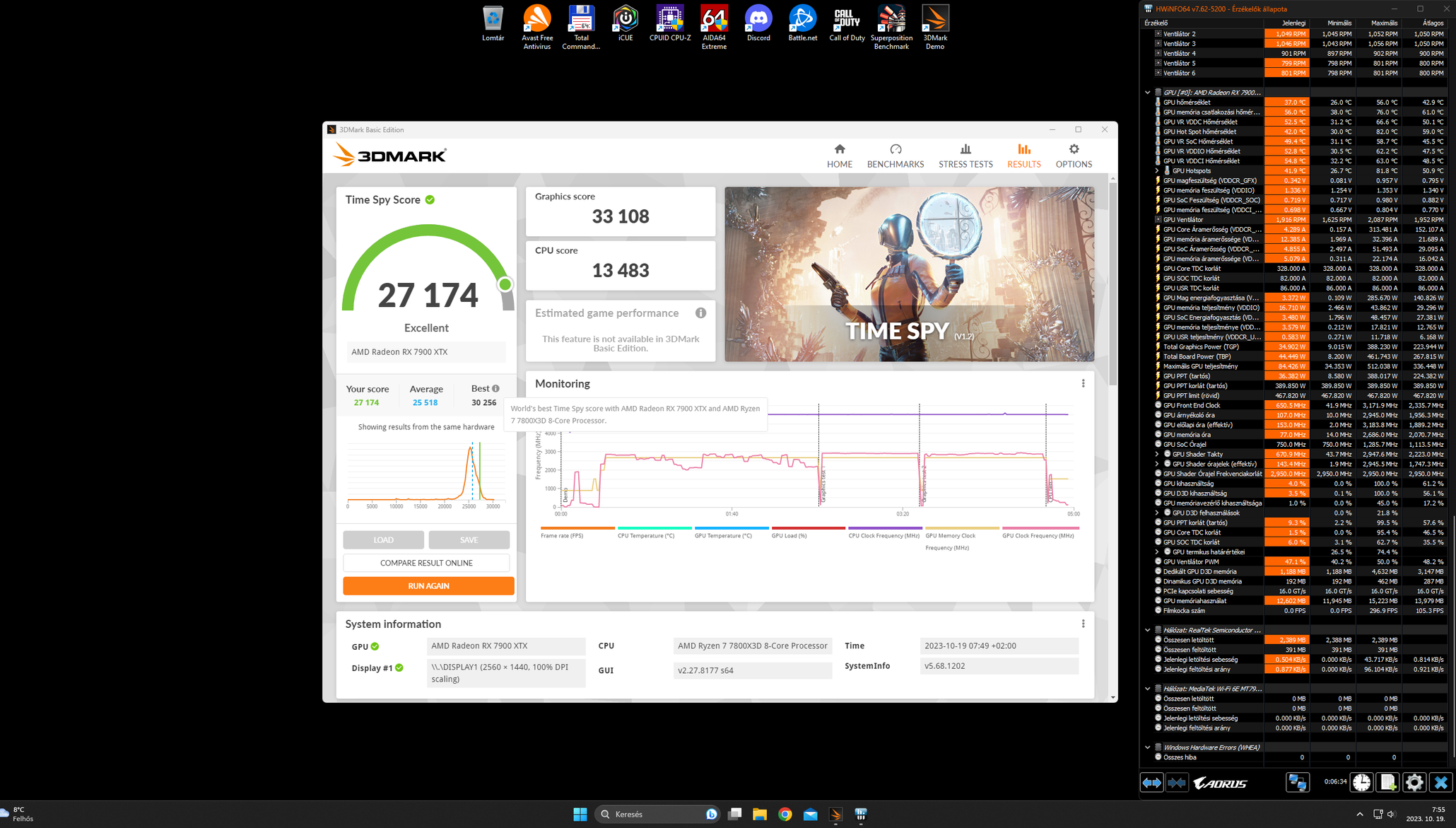Click the Frame rate (FPS) legend swatch
The image size is (1456, 828).
coord(577,528)
